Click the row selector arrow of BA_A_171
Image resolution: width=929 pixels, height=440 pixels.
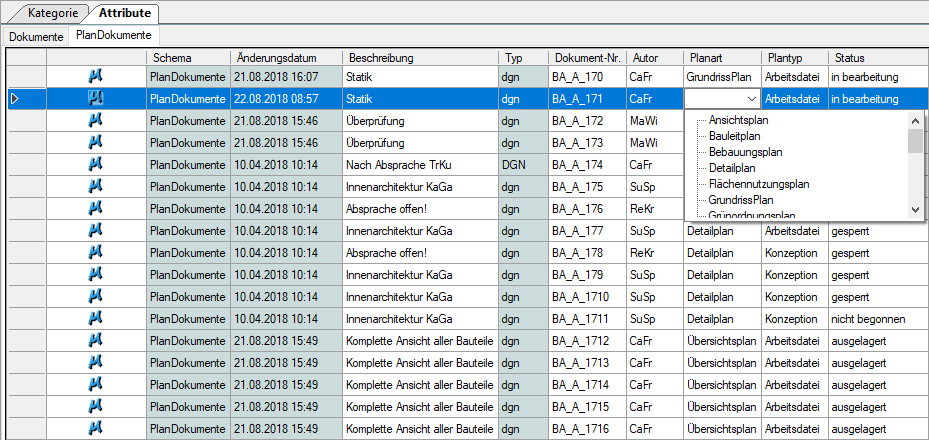pyautogui.click(x=15, y=99)
